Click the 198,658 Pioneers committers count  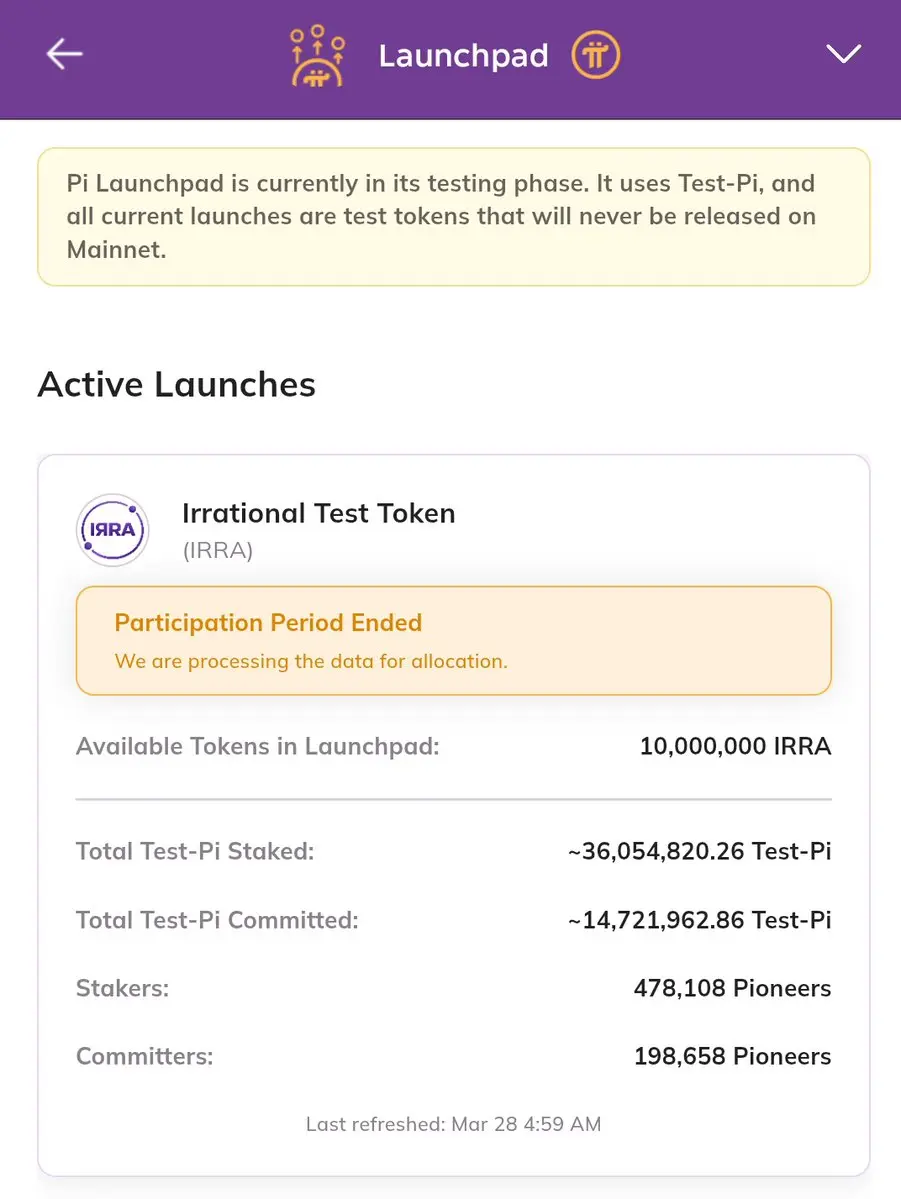[x=732, y=1056]
